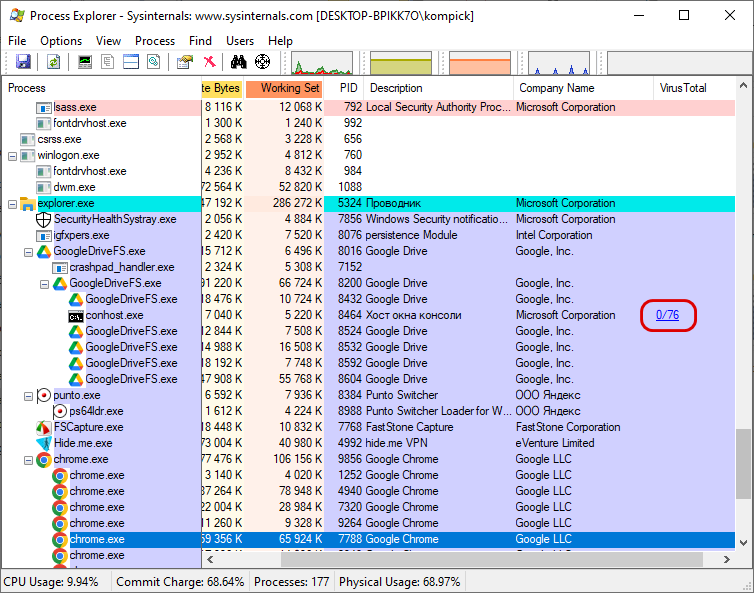Open the 0/76 VirusTotal result link
Image resolution: width=754 pixels, height=593 pixels.
click(x=667, y=315)
